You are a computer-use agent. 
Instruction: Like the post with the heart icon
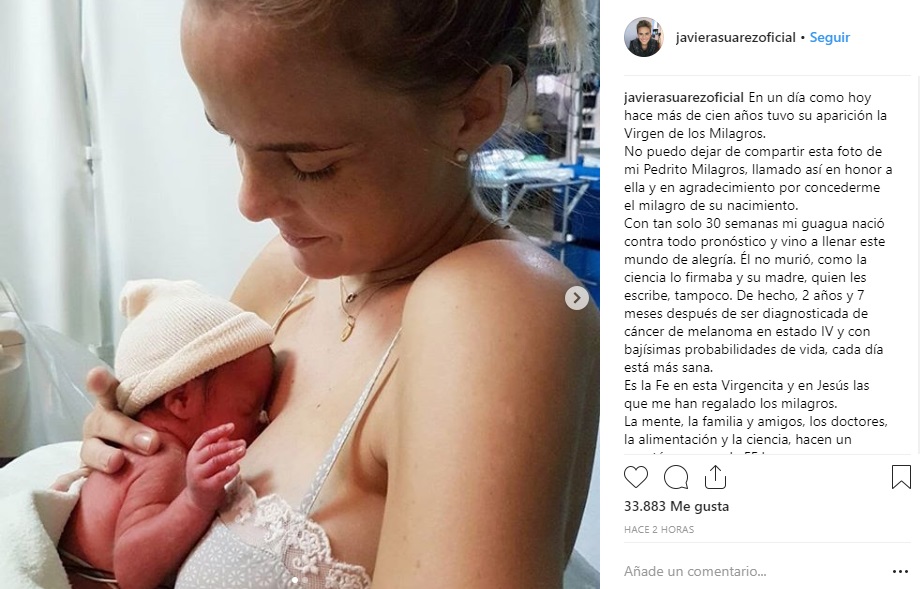tap(636, 477)
